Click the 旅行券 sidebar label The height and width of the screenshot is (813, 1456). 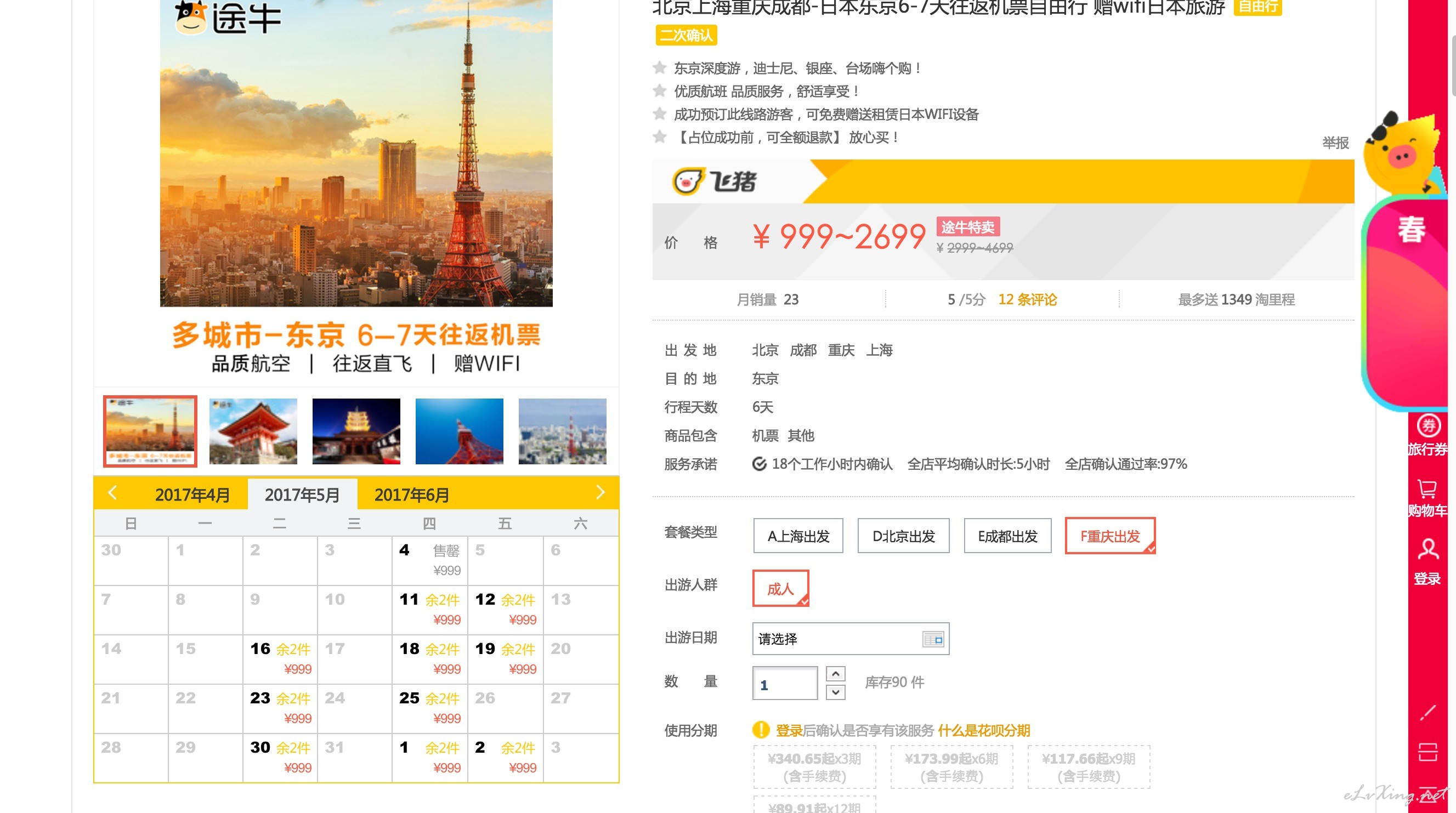coord(1427,449)
